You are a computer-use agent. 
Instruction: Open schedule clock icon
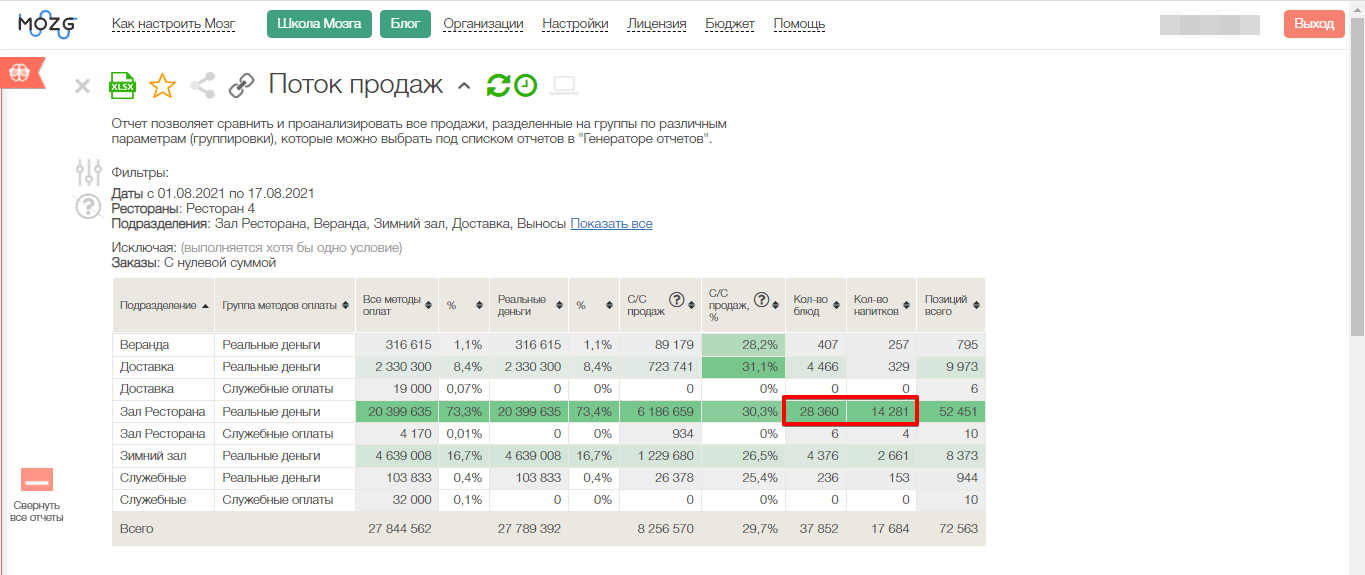point(526,86)
